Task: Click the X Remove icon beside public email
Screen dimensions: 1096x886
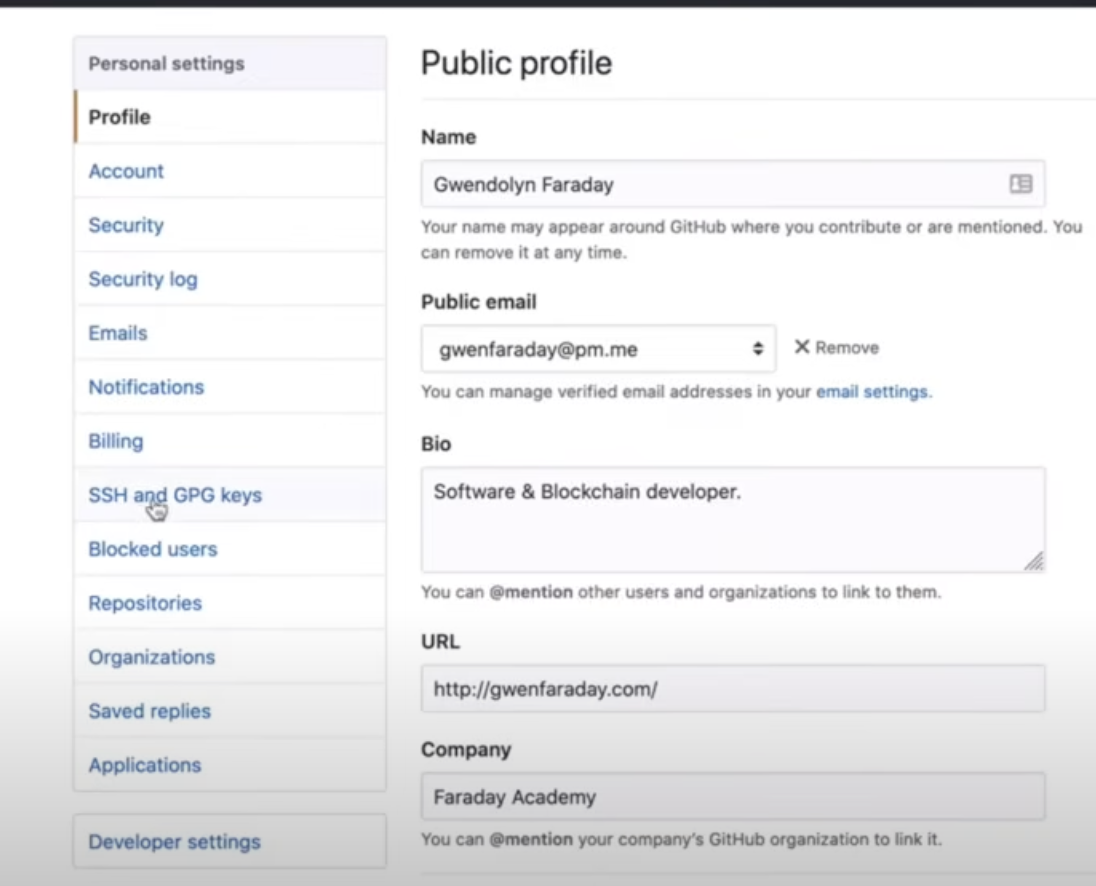Action: [802, 347]
